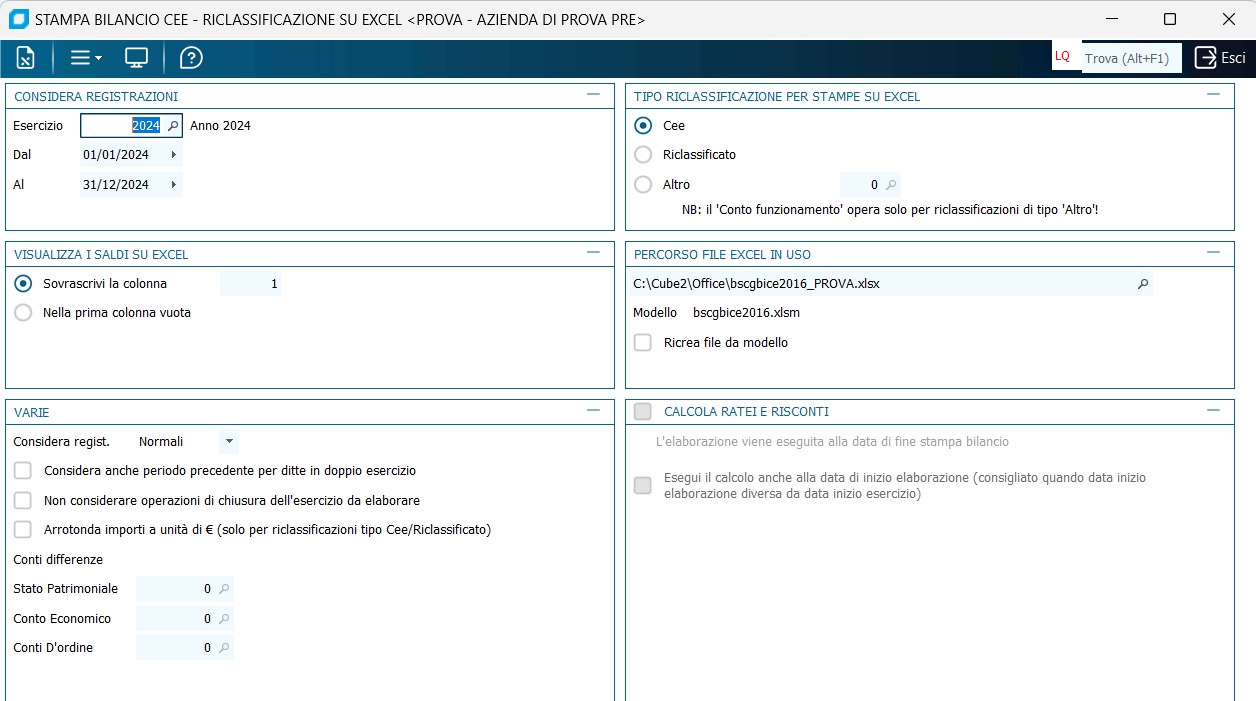Select the Altro radio option
The width and height of the screenshot is (1256, 701).
tap(644, 184)
